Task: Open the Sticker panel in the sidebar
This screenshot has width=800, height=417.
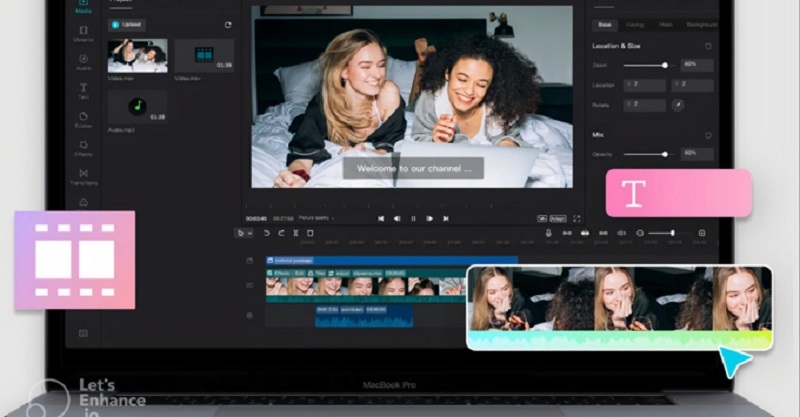Action: pos(83,119)
